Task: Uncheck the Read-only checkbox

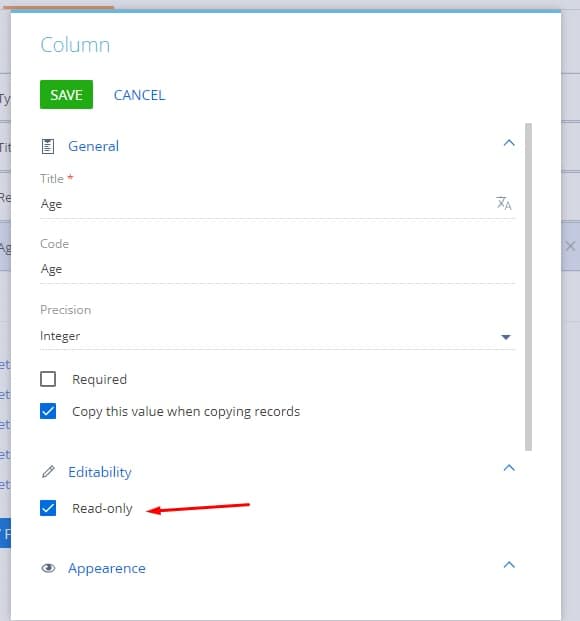Action: pos(48,508)
